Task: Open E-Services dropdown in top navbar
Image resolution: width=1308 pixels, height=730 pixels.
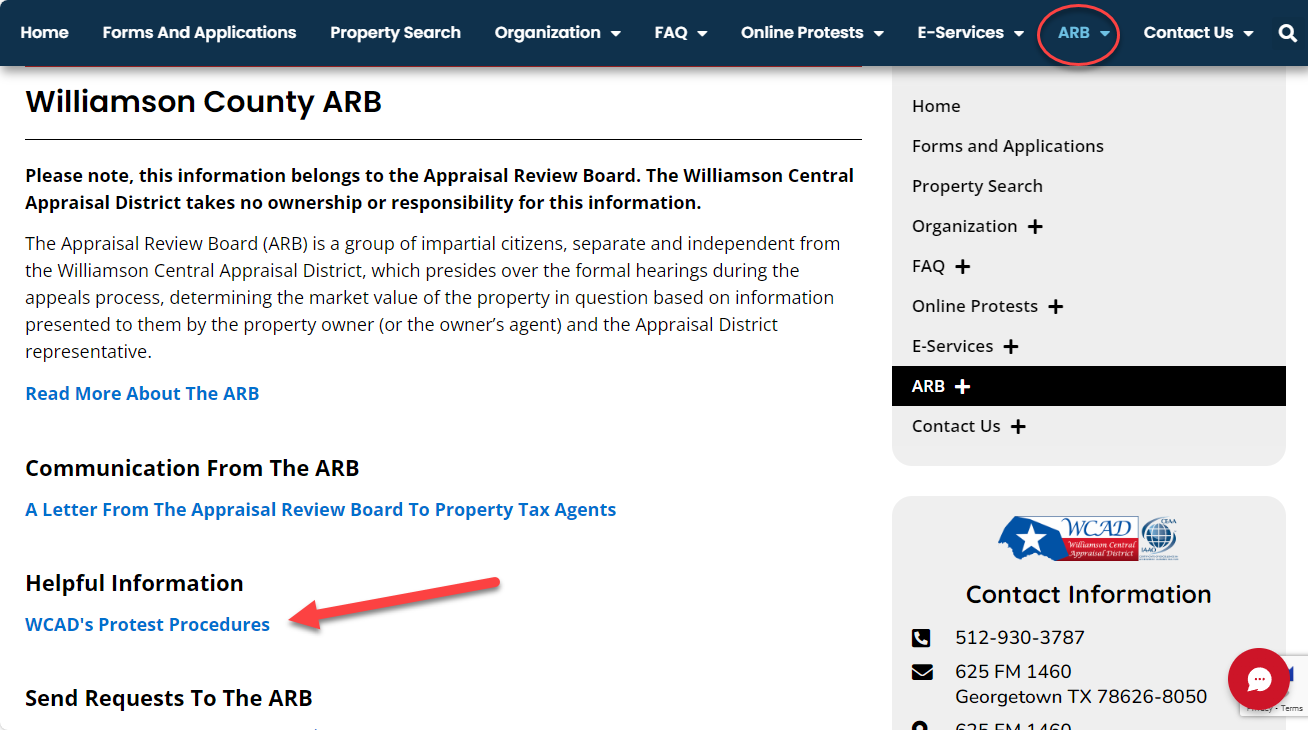Action: (x=970, y=33)
